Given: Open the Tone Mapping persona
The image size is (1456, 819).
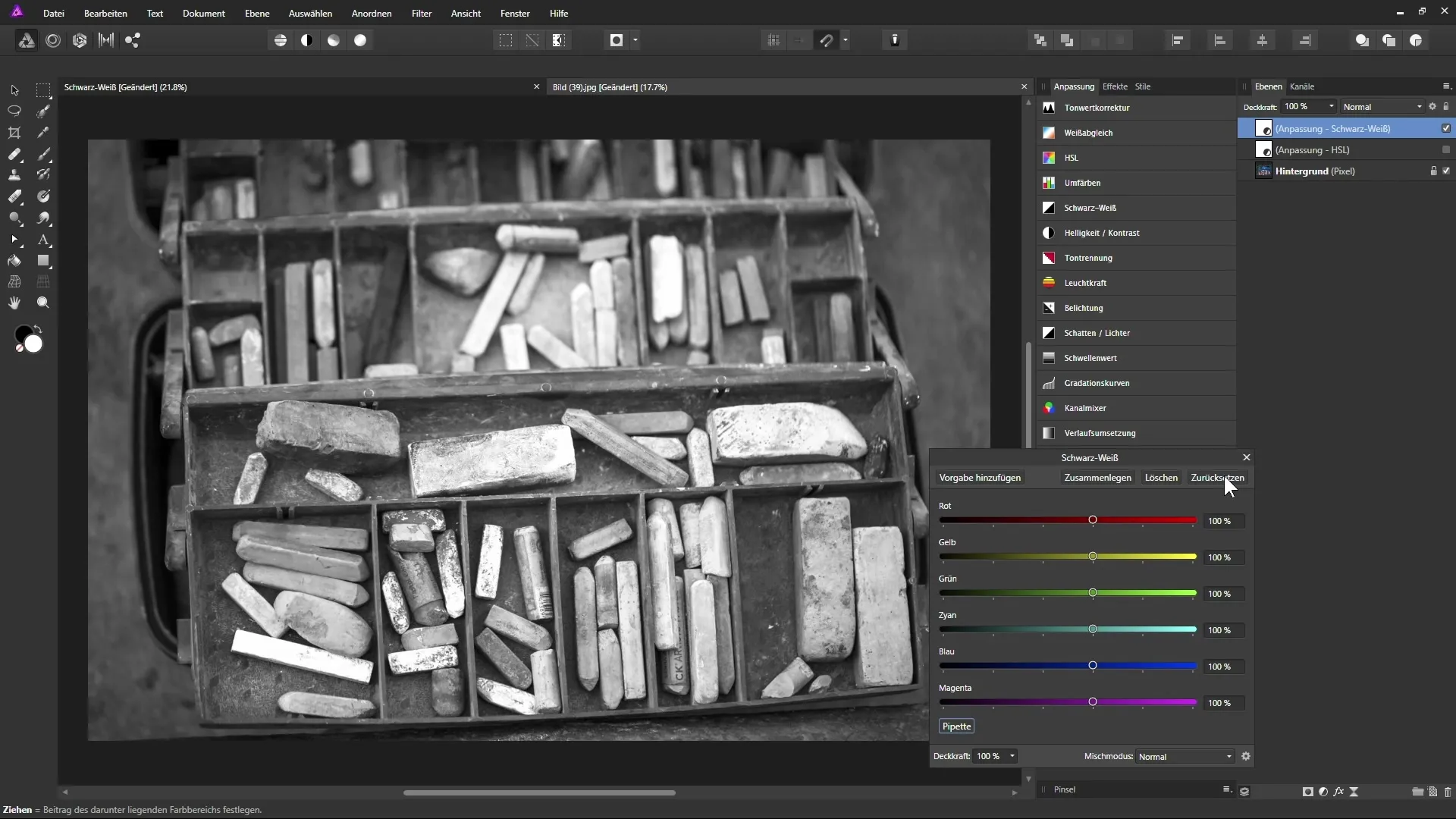Looking at the screenshot, I should point(106,41).
